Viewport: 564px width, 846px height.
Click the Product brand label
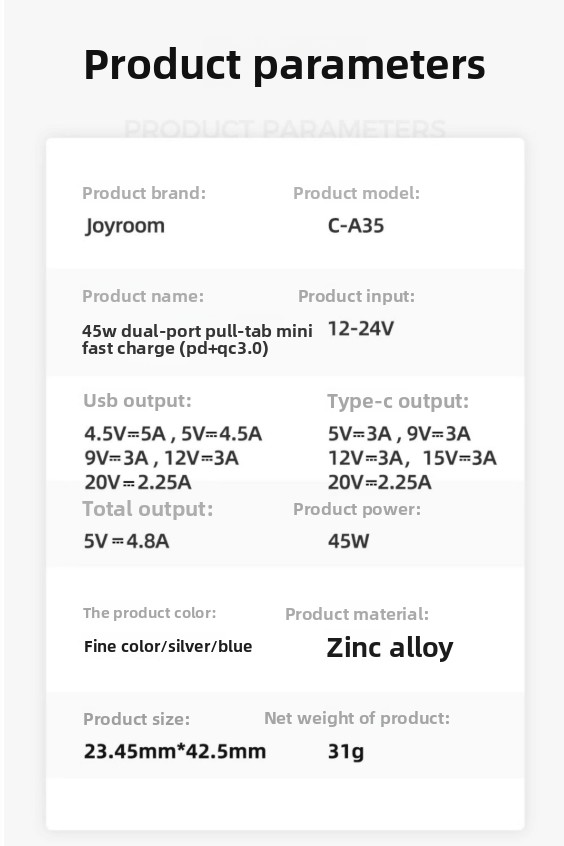pyautogui.click(x=144, y=193)
